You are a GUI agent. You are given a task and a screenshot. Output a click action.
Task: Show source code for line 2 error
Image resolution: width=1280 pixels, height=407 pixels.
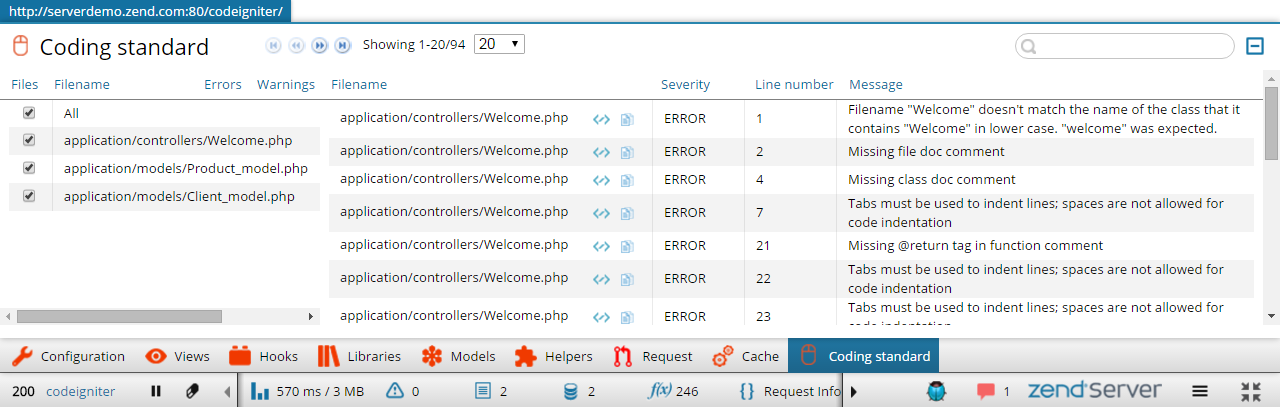(601, 152)
